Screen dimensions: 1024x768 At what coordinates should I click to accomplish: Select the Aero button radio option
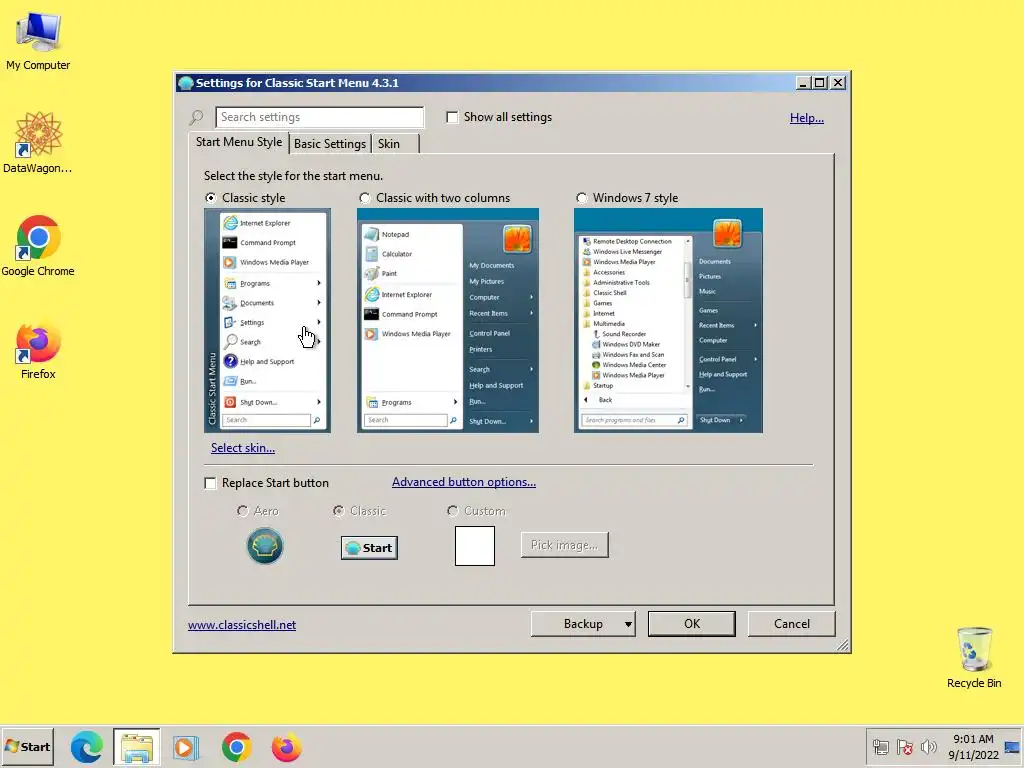coord(242,511)
